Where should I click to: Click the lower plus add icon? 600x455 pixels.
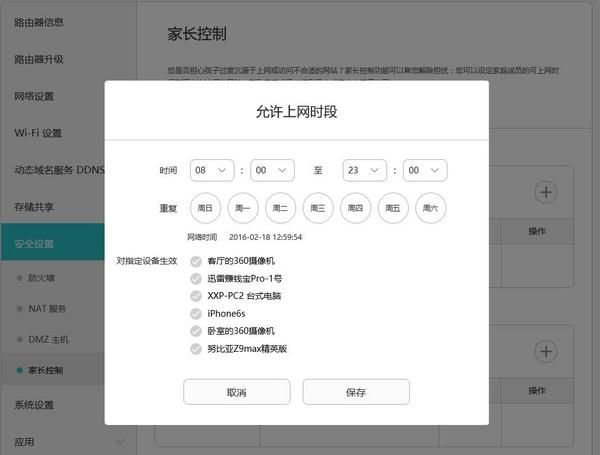[x=546, y=351]
